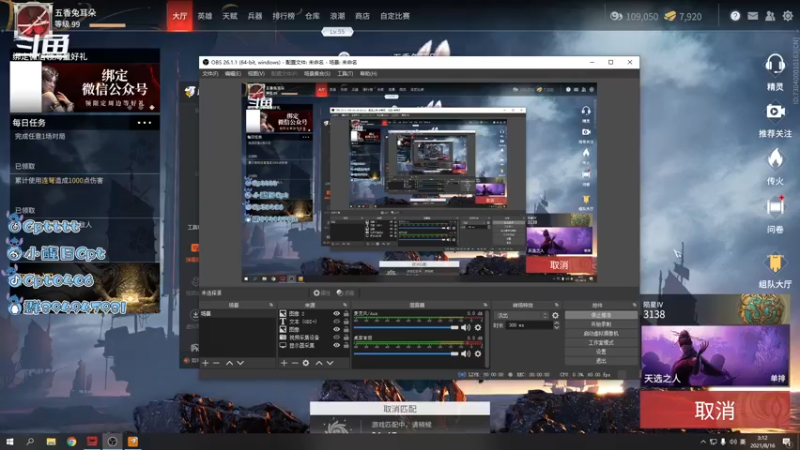Image resolution: width=800 pixels, height=450 pixels.
Task: Open 麦克风/Aux audio settings gear
Action: [478, 328]
